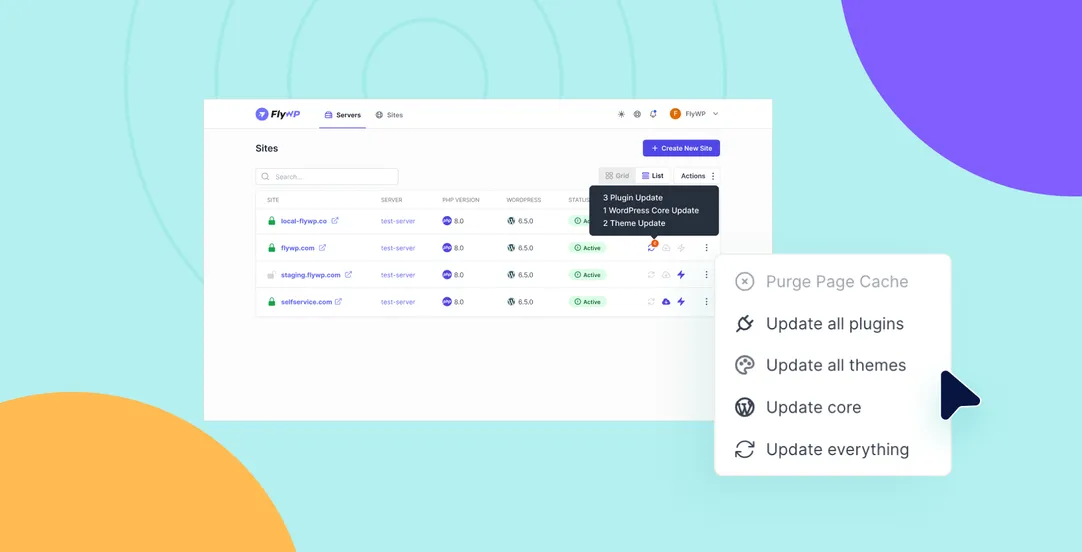Click the Sites page heading
This screenshot has width=1082, height=552.
coord(266,148)
